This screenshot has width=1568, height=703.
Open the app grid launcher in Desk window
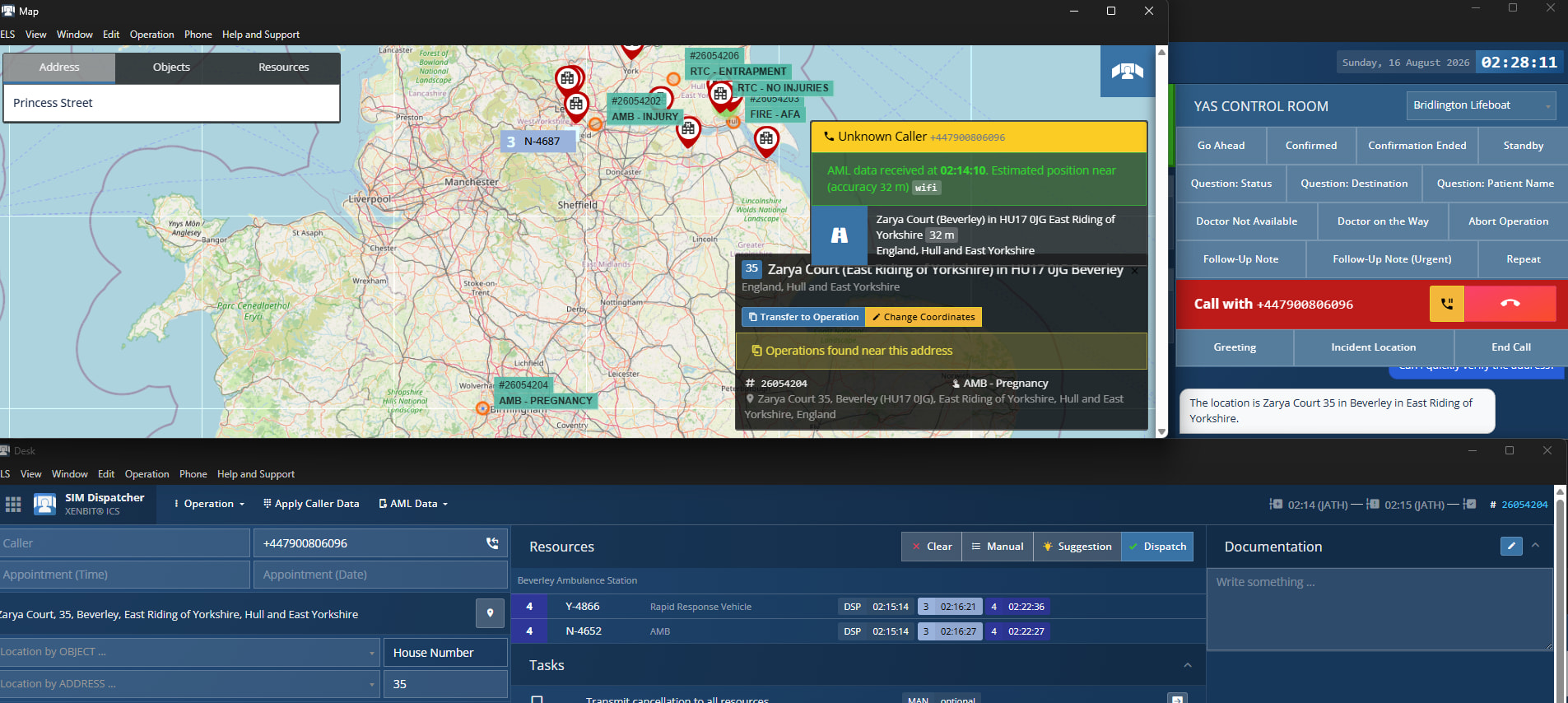tap(13, 504)
